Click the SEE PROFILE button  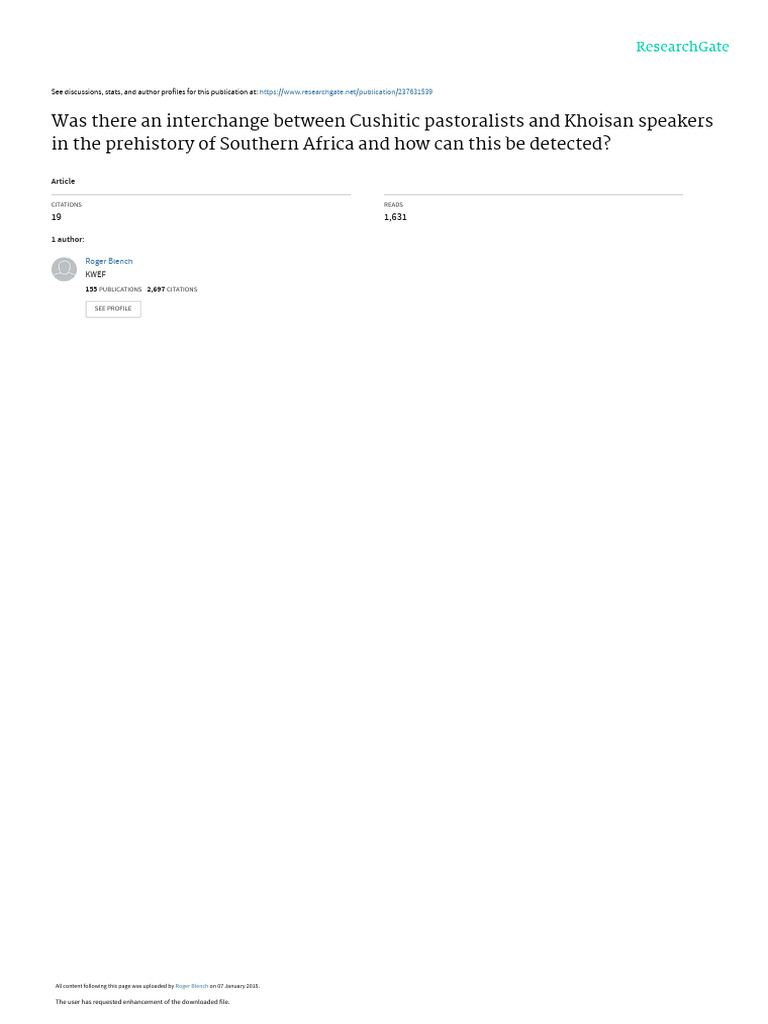pos(113,309)
